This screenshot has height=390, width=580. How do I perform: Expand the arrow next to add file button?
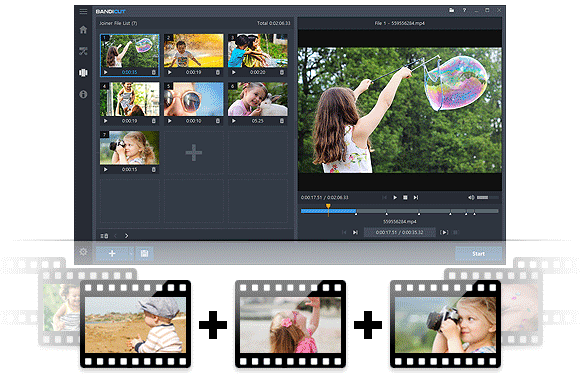tap(131, 253)
